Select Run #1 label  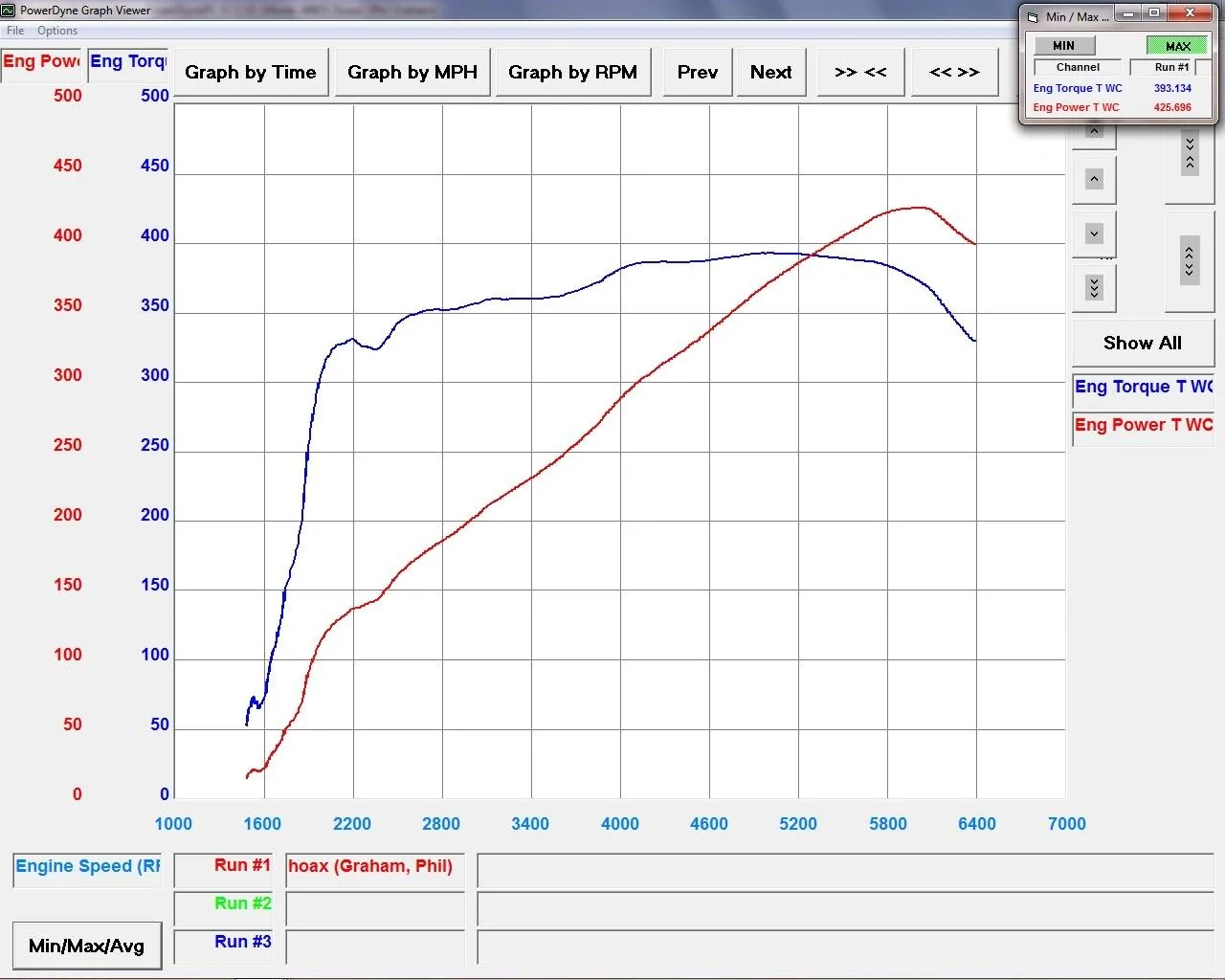click(224, 869)
